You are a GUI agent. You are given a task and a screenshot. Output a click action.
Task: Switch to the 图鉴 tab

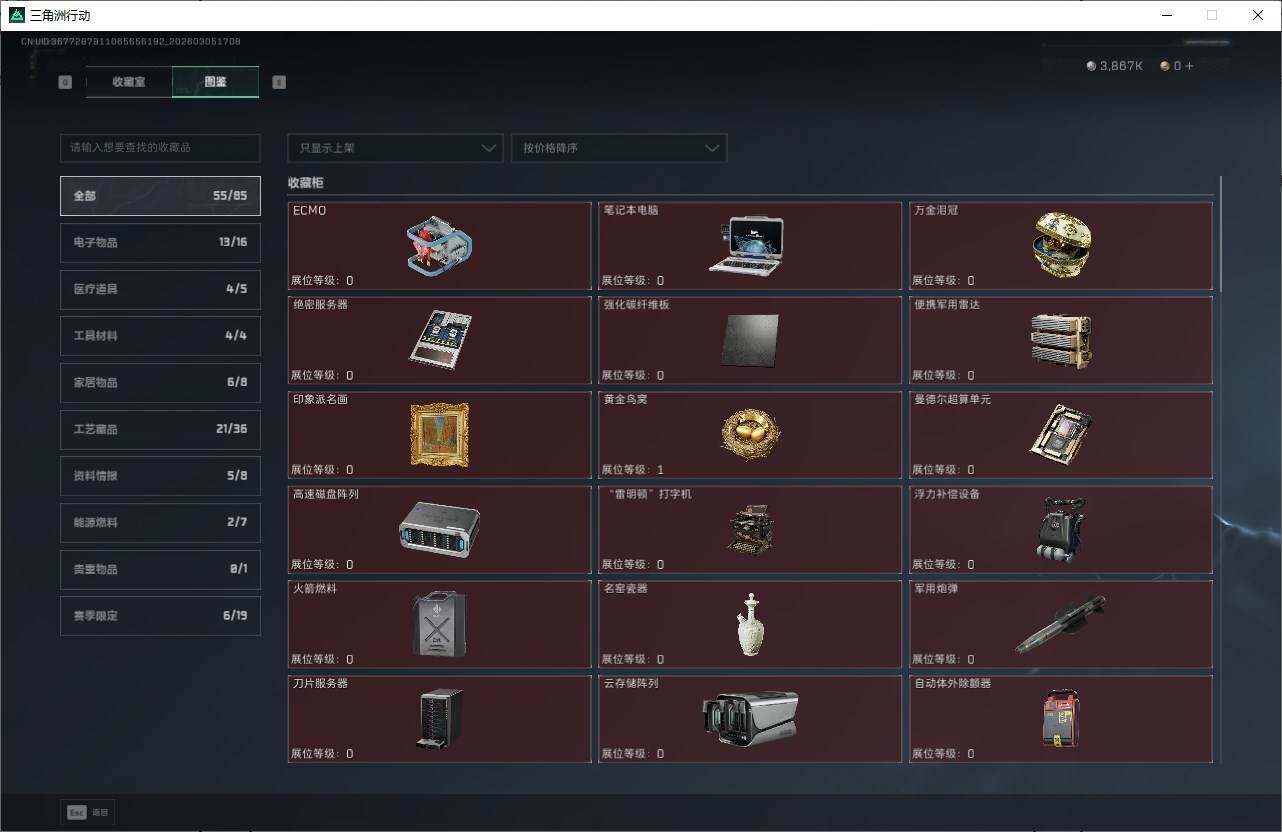215,82
